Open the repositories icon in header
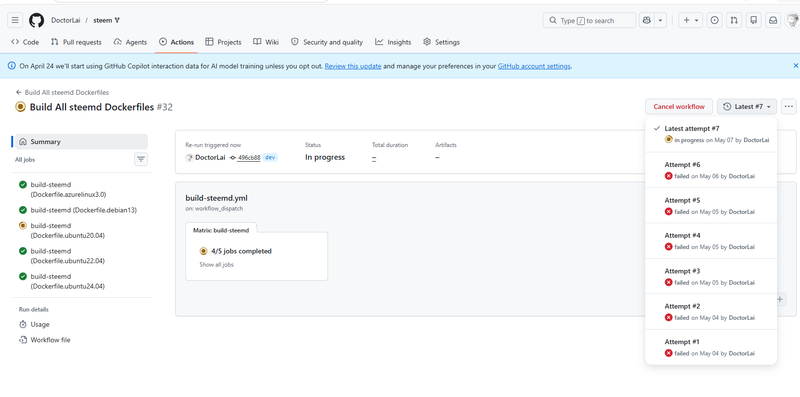800x397 pixels. (x=754, y=20)
